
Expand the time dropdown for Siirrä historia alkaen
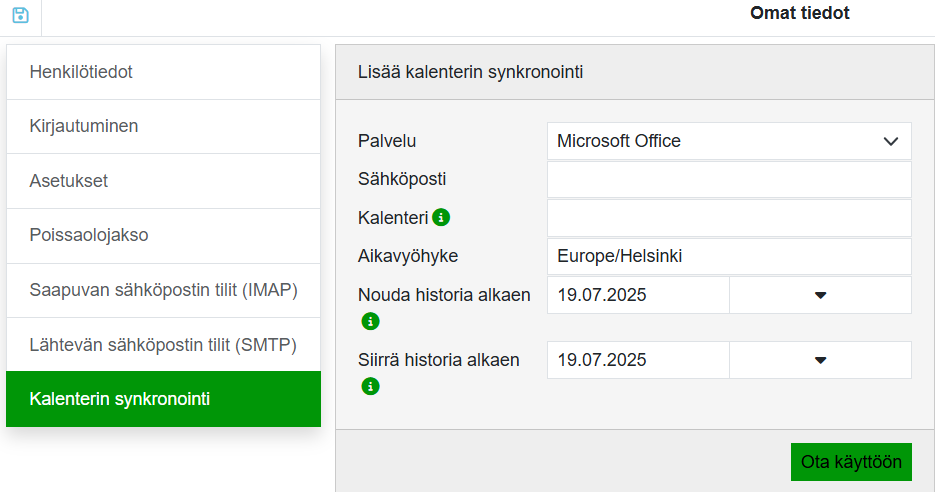(820, 360)
